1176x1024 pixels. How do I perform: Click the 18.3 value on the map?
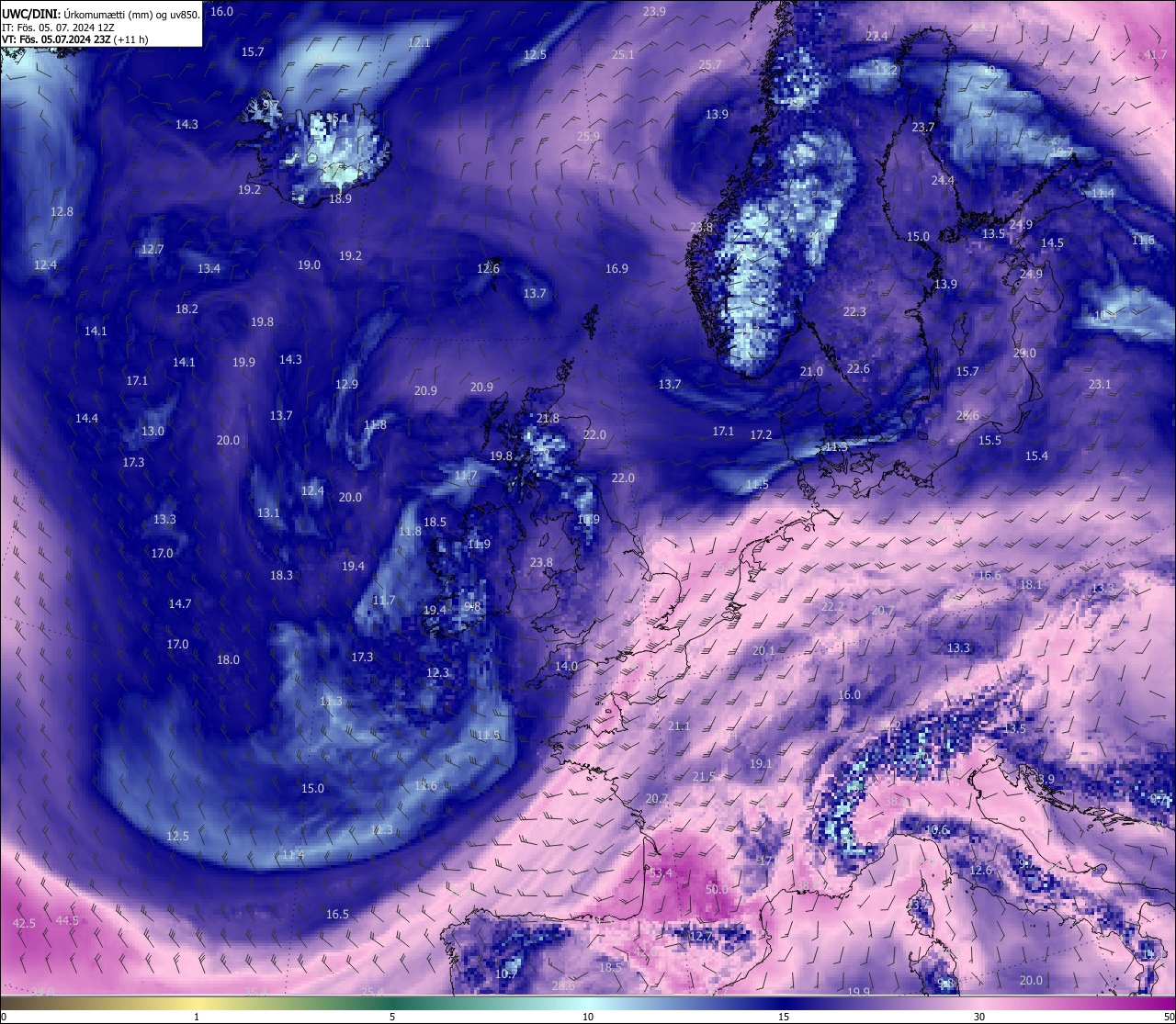281,575
